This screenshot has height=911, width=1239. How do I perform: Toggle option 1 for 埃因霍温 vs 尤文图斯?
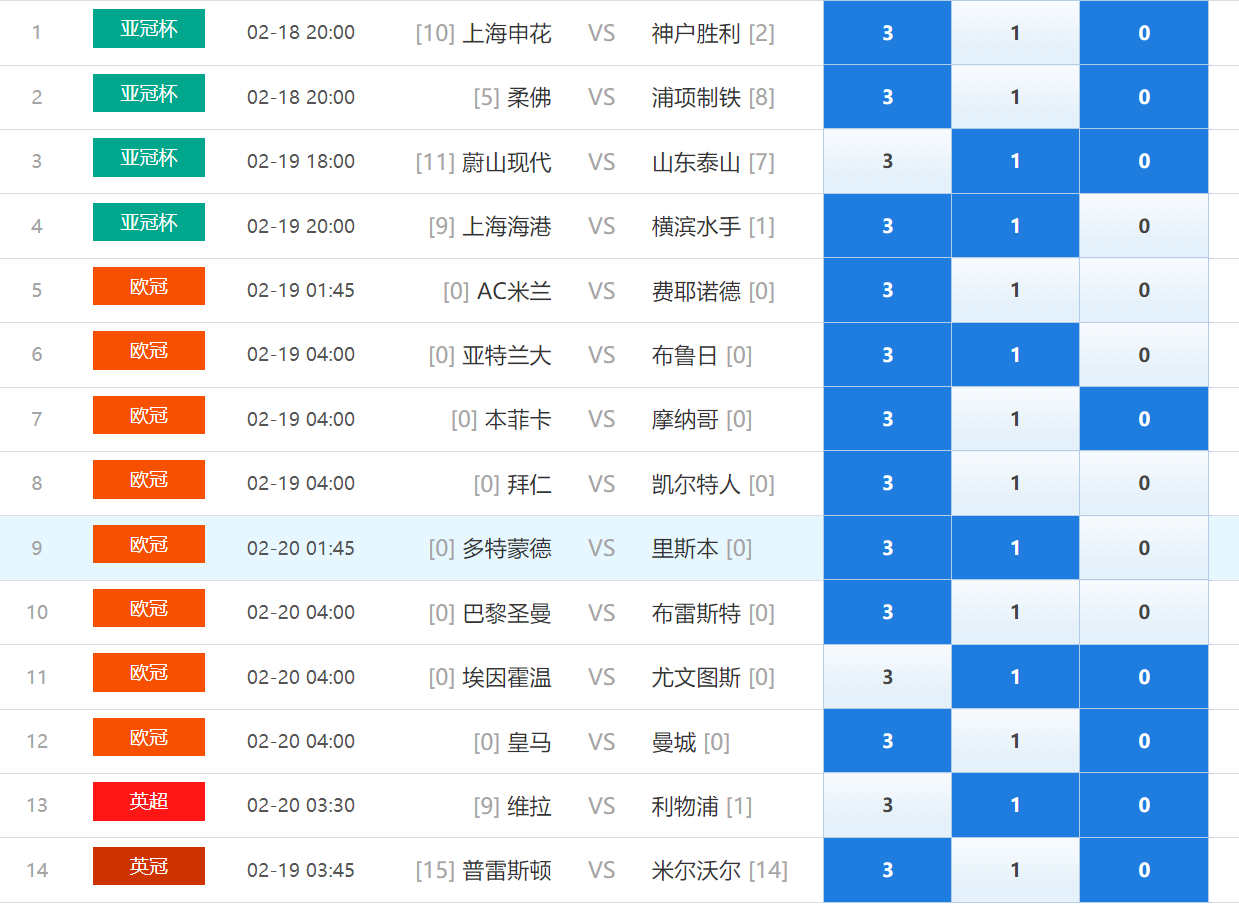pos(1015,677)
